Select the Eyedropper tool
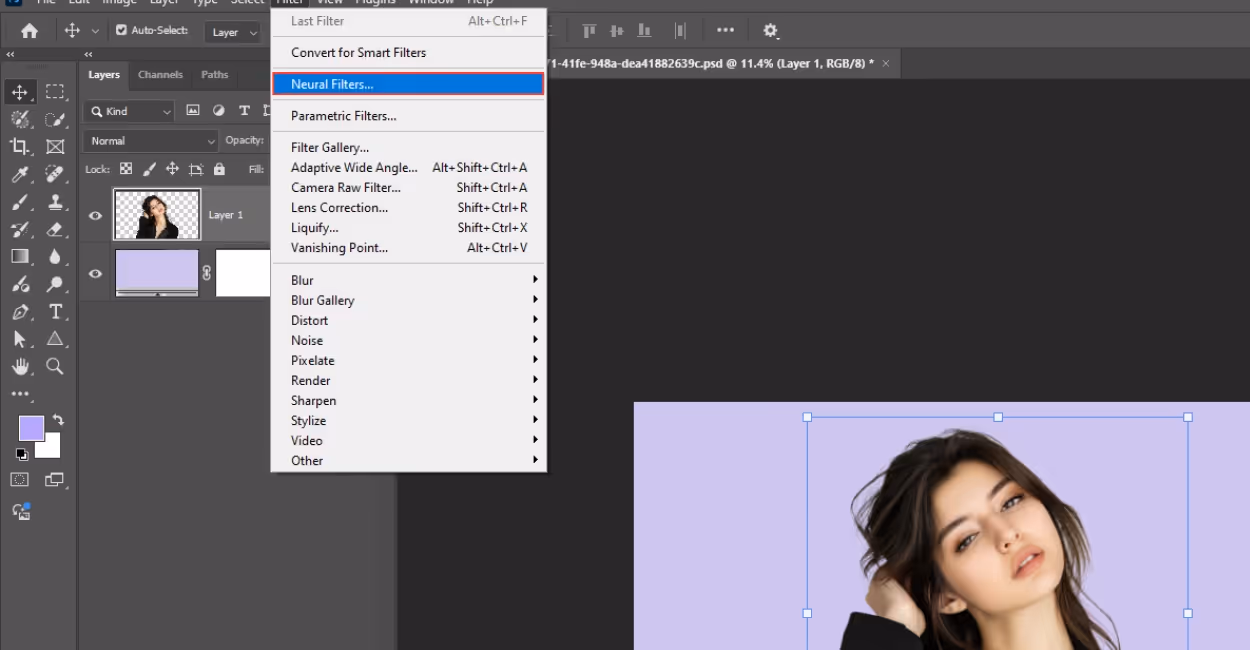Screen dimensions: 1250x650 click(x=20, y=175)
